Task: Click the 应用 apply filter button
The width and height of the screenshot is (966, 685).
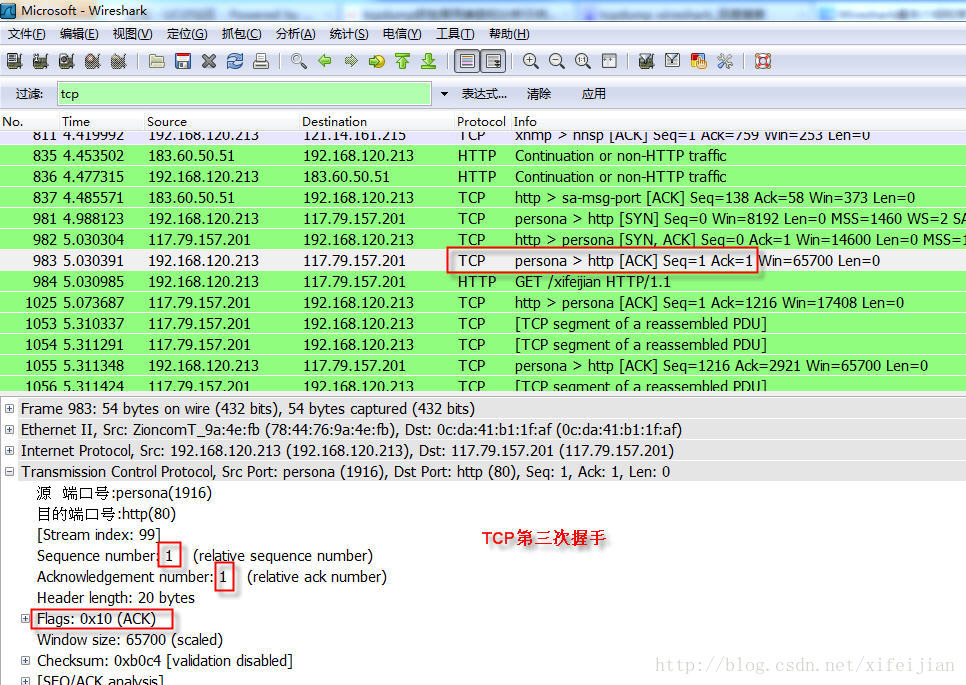Action: point(593,94)
